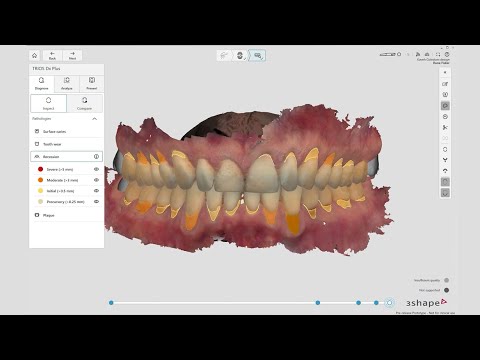
Task: Open the Compare mode button
Action: [x=84, y=103]
